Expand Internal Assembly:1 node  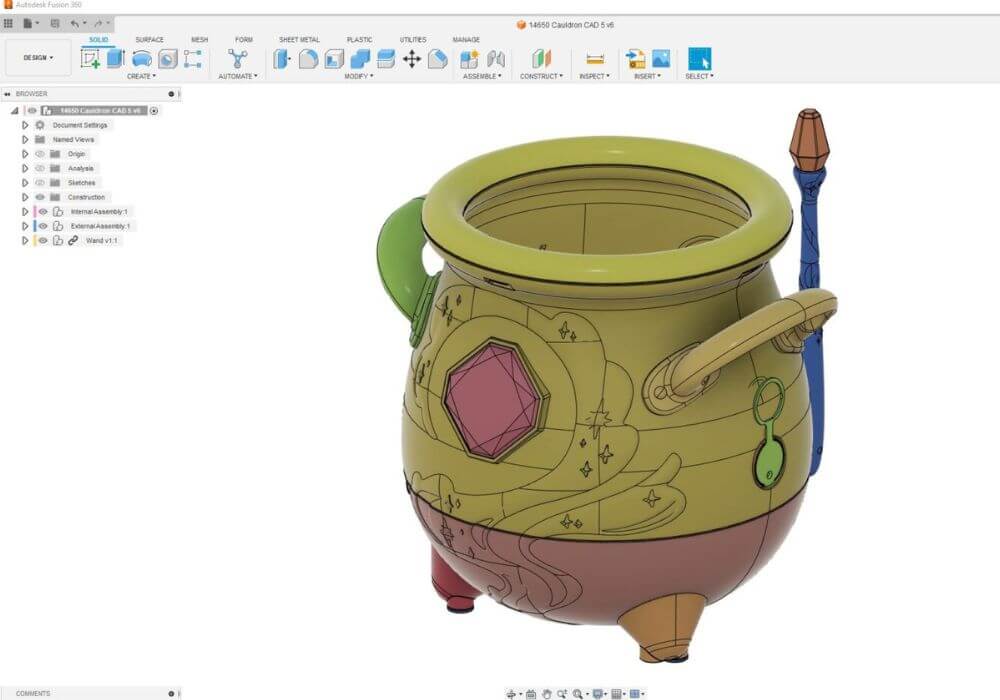25,211
